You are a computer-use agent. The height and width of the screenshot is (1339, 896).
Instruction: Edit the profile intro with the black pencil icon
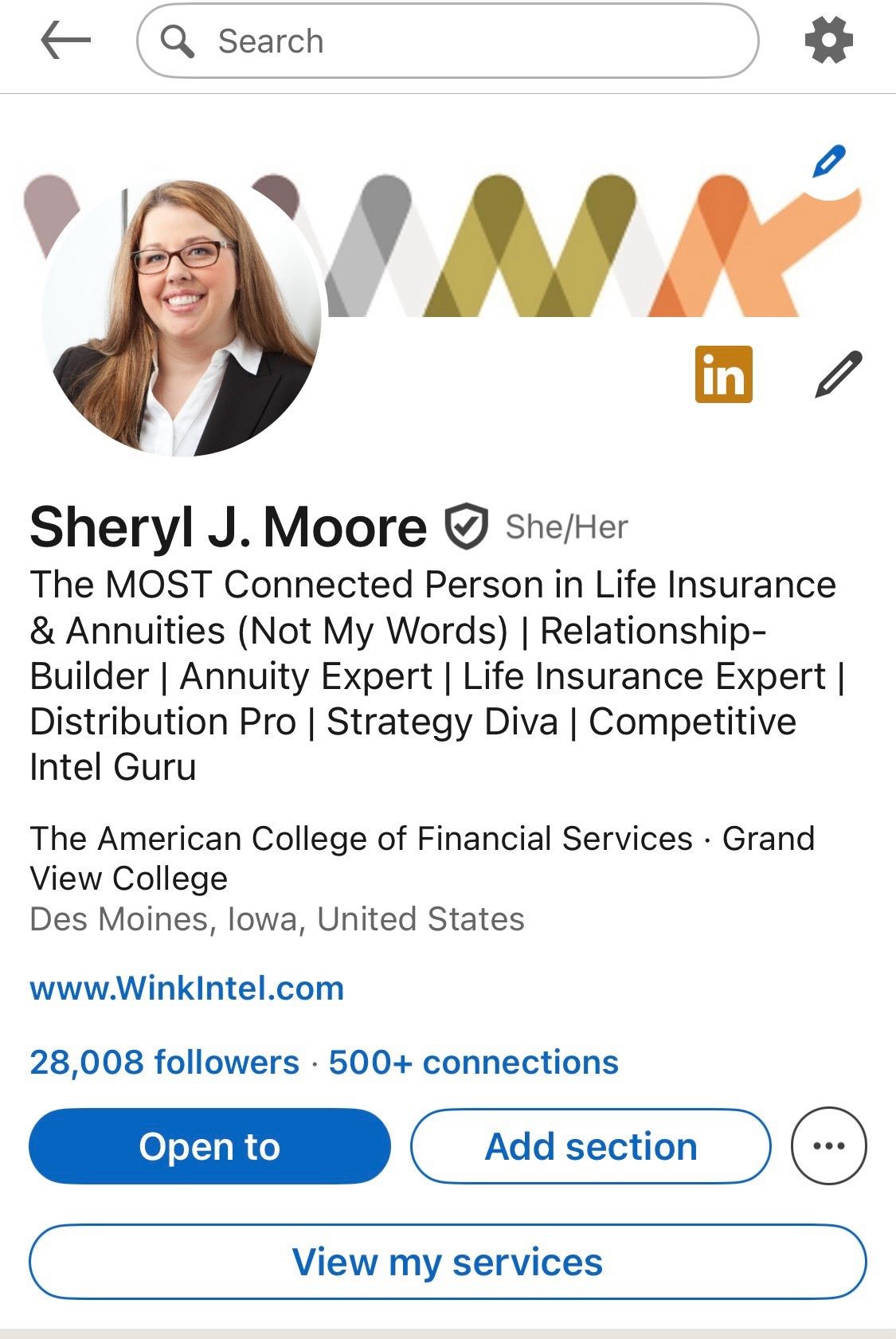(x=839, y=374)
